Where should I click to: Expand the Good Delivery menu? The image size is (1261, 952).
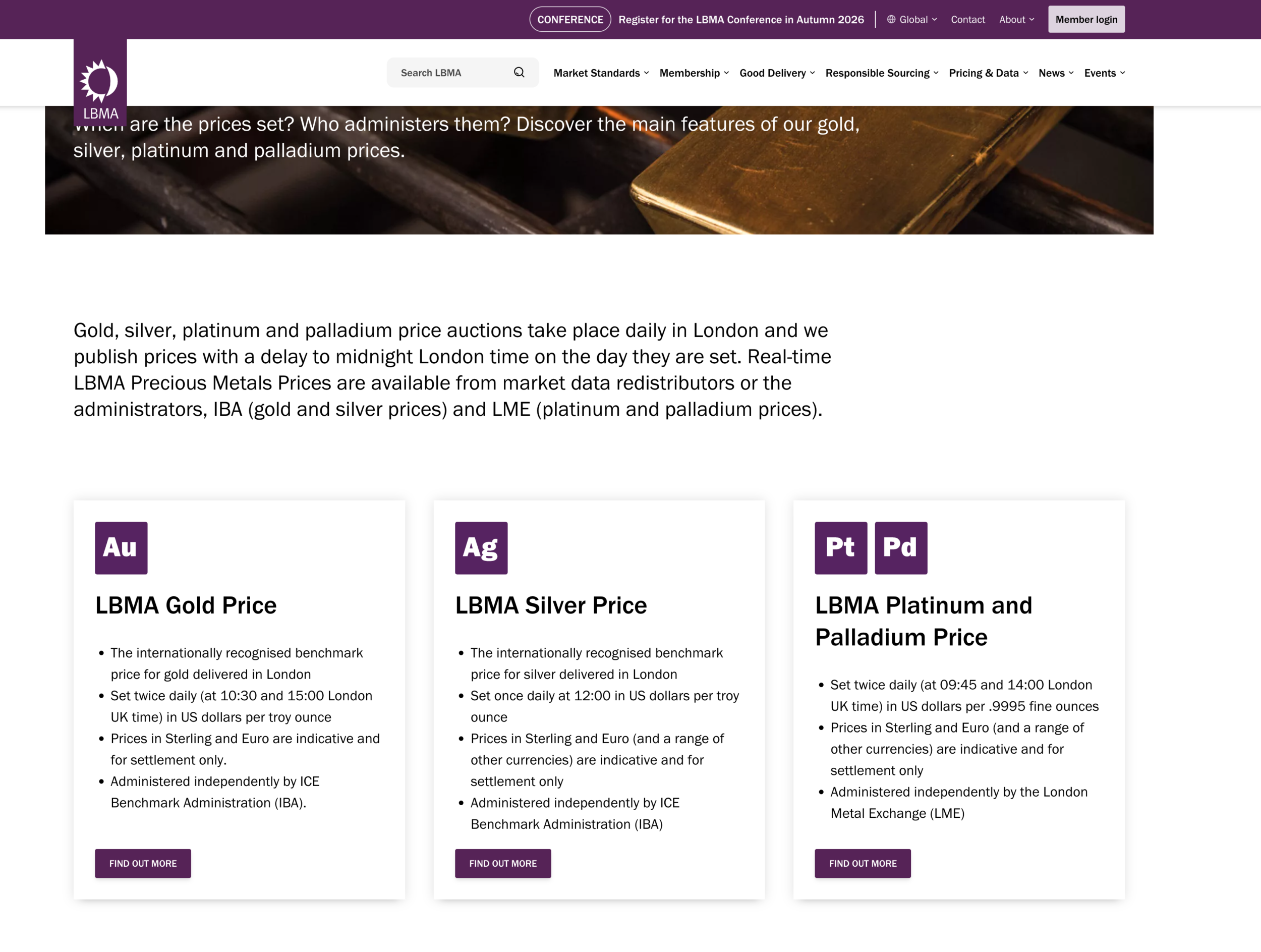click(x=776, y=73)
